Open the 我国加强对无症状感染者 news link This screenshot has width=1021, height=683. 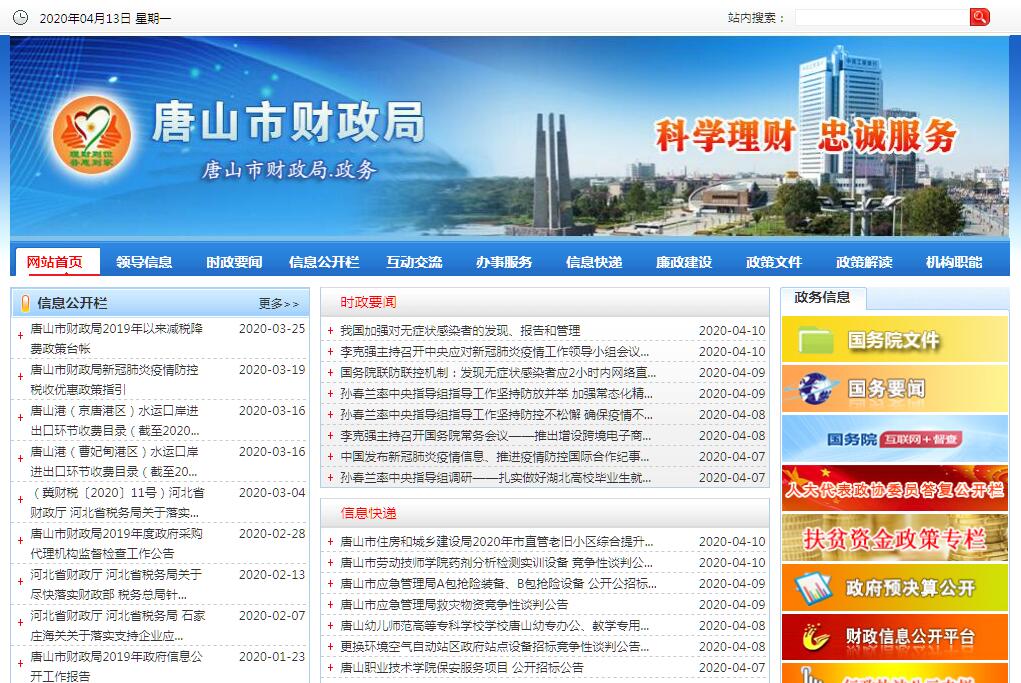(460, 331)
